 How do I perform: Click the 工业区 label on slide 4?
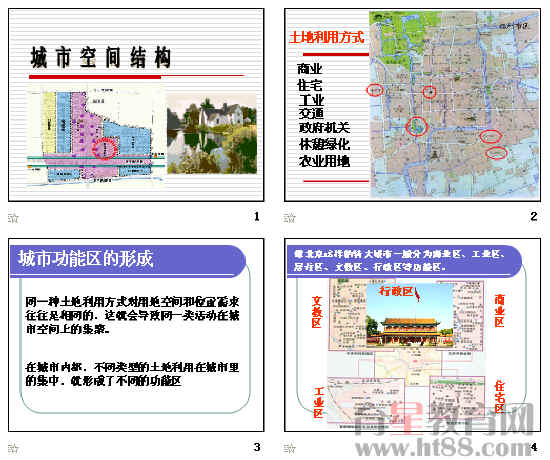click(x=318, y=402)
